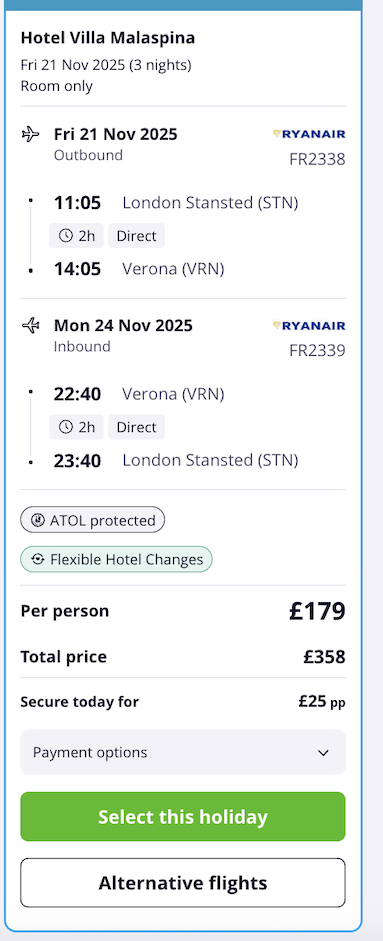Click the Payment options chevron arrow
Image resolution: width=383 pixels, height=941 pixels.
(x=324, y=753)
